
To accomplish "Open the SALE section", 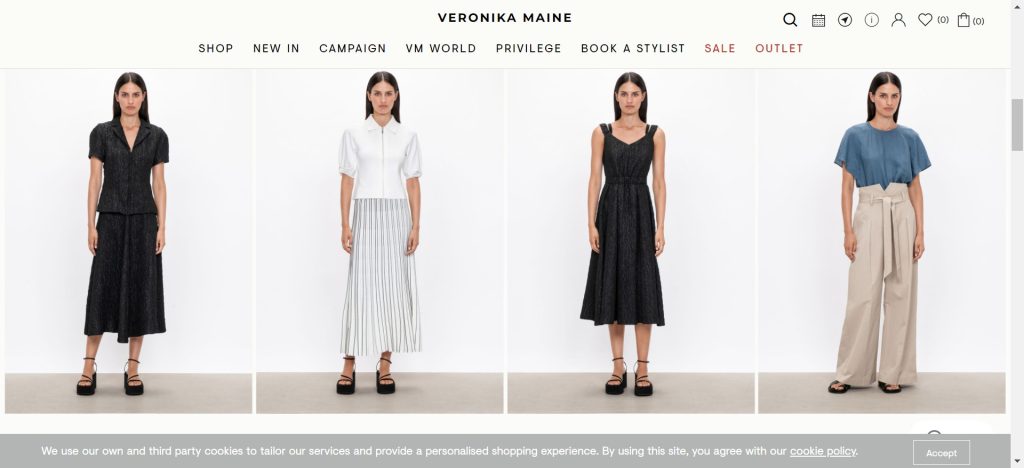I will [x=720, y=48].
